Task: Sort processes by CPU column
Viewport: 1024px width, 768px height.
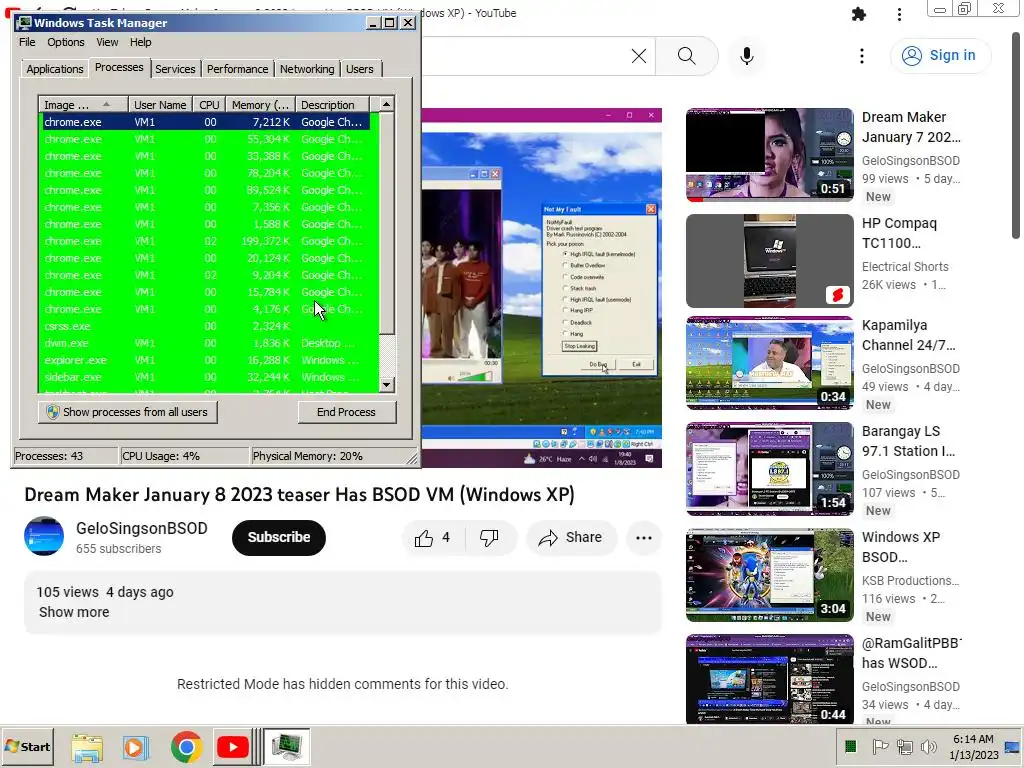Action: tap(209, 105)
